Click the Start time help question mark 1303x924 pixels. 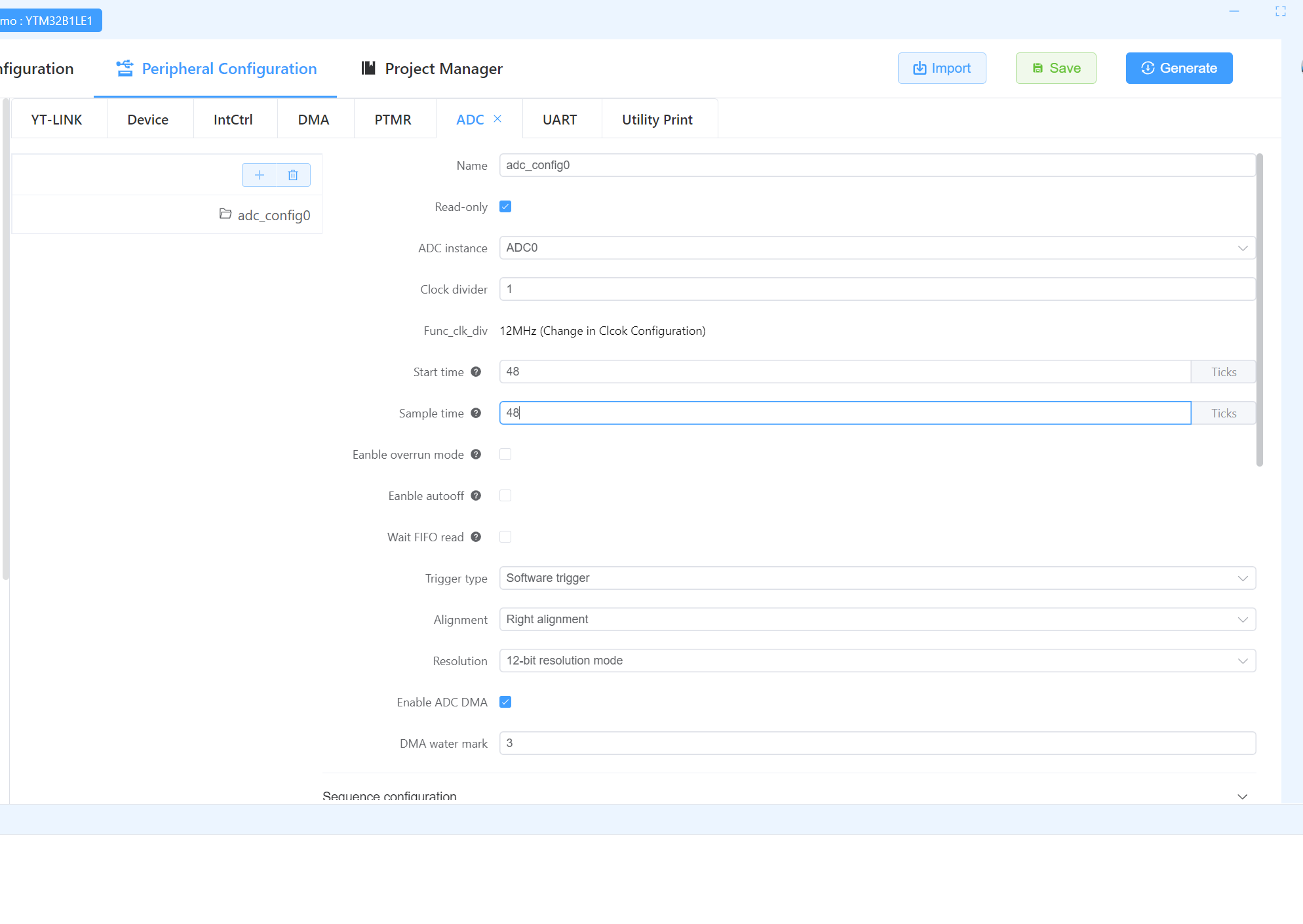(x=476, y=372)
